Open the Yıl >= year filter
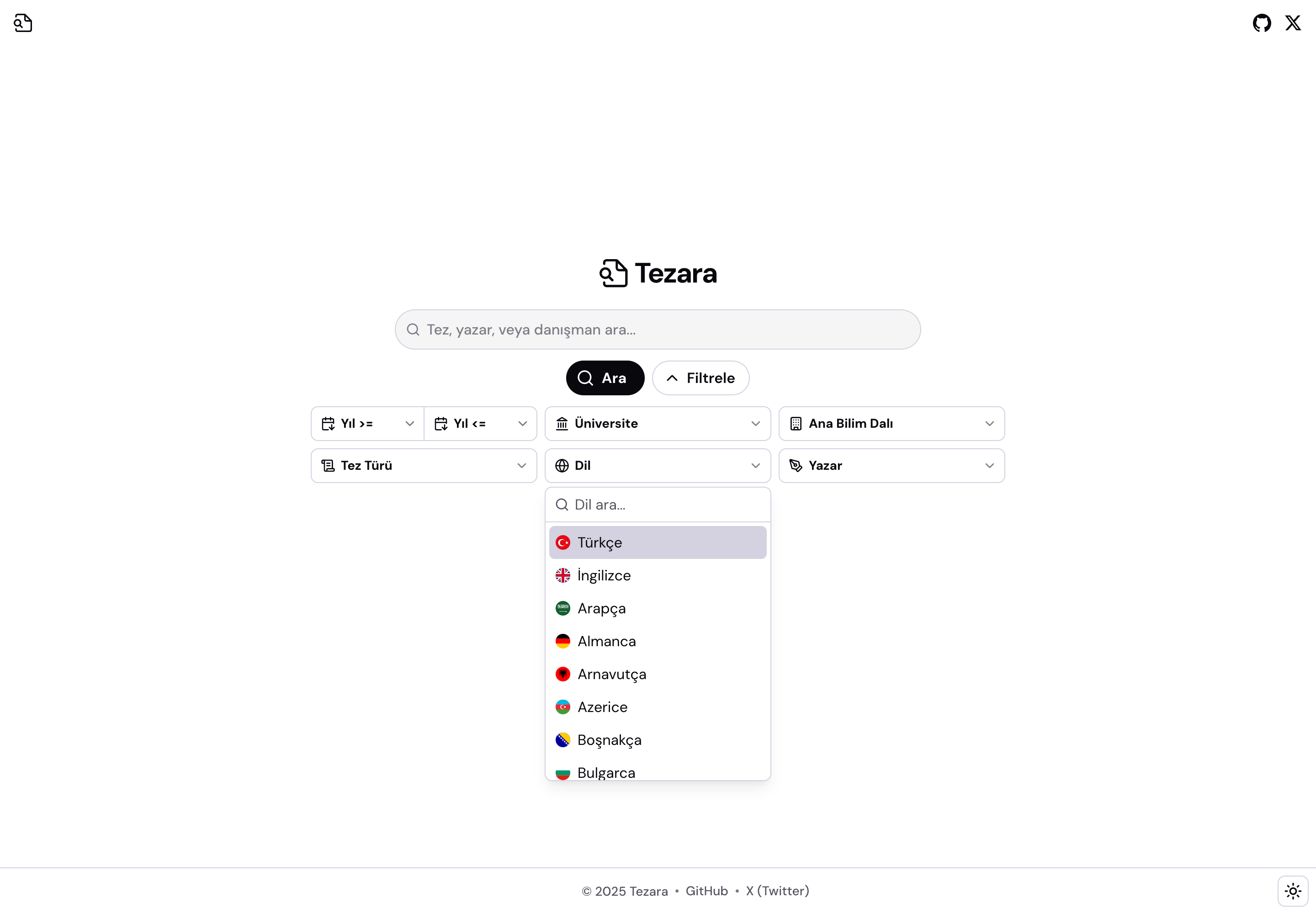Image resolution: width=1316 pixels, height=914 pixels. 368,424
